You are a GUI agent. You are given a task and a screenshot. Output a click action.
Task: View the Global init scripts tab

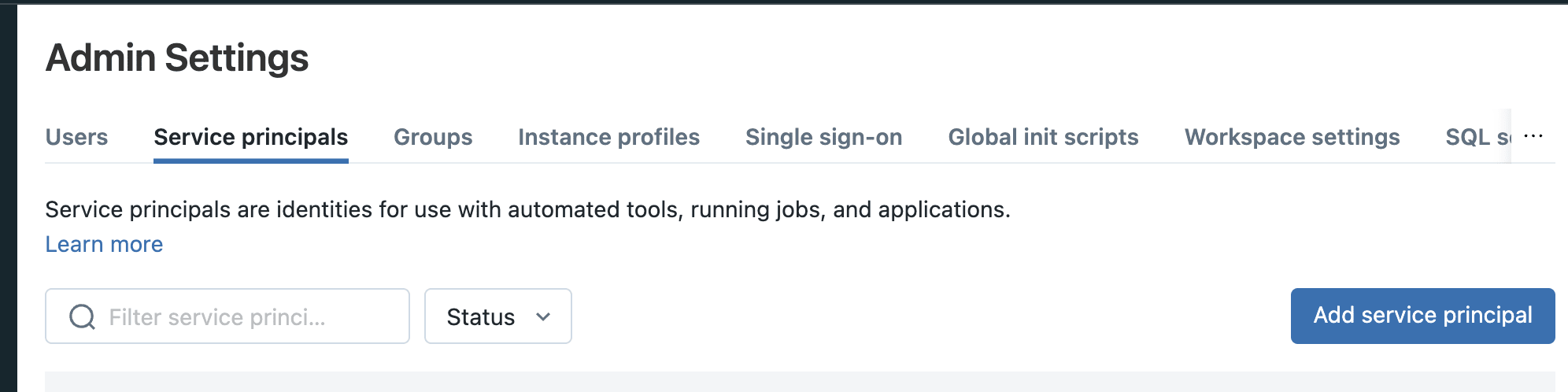coord(1043,137)
